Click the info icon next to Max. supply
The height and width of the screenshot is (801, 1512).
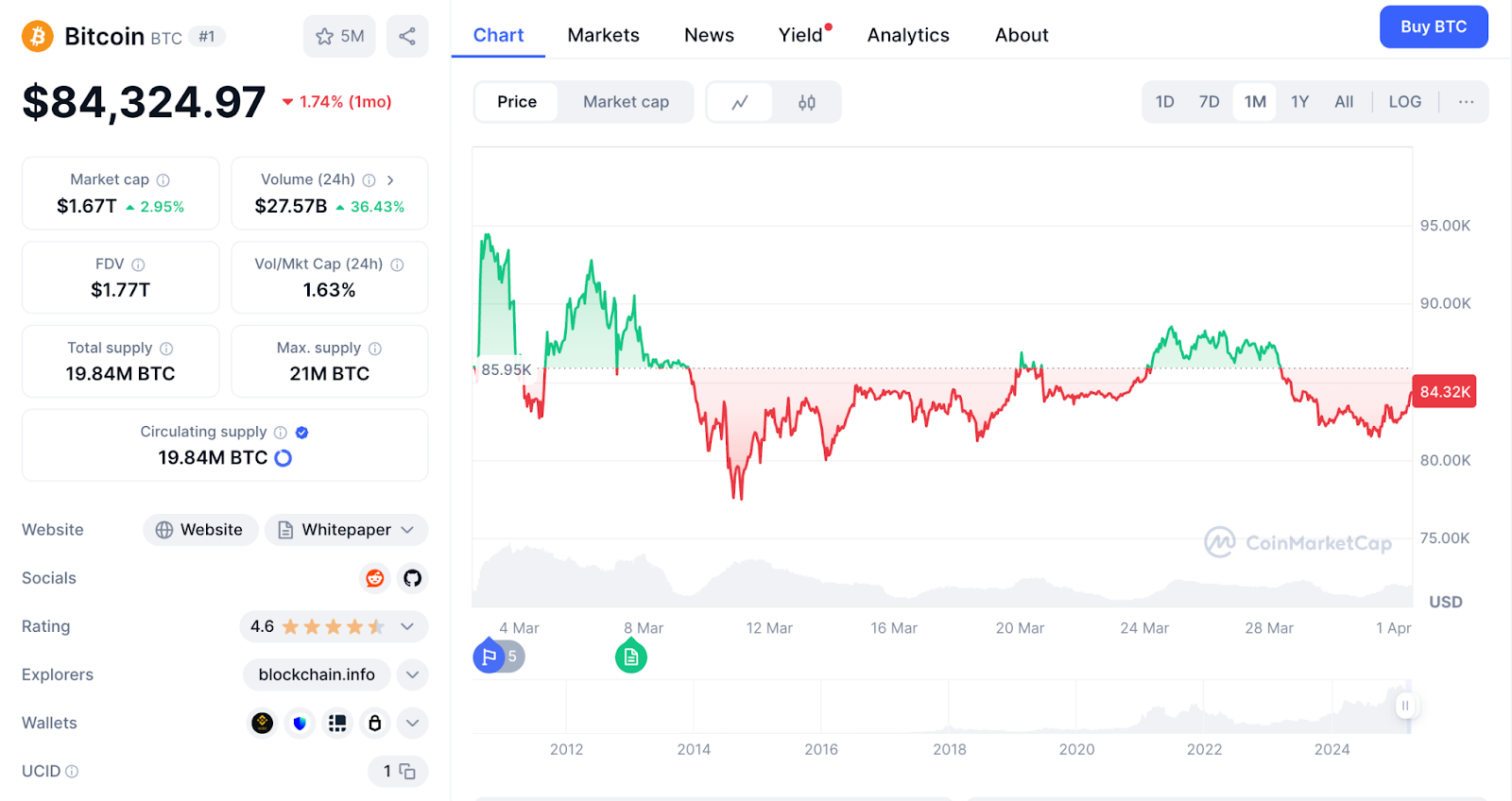point(375,349)
